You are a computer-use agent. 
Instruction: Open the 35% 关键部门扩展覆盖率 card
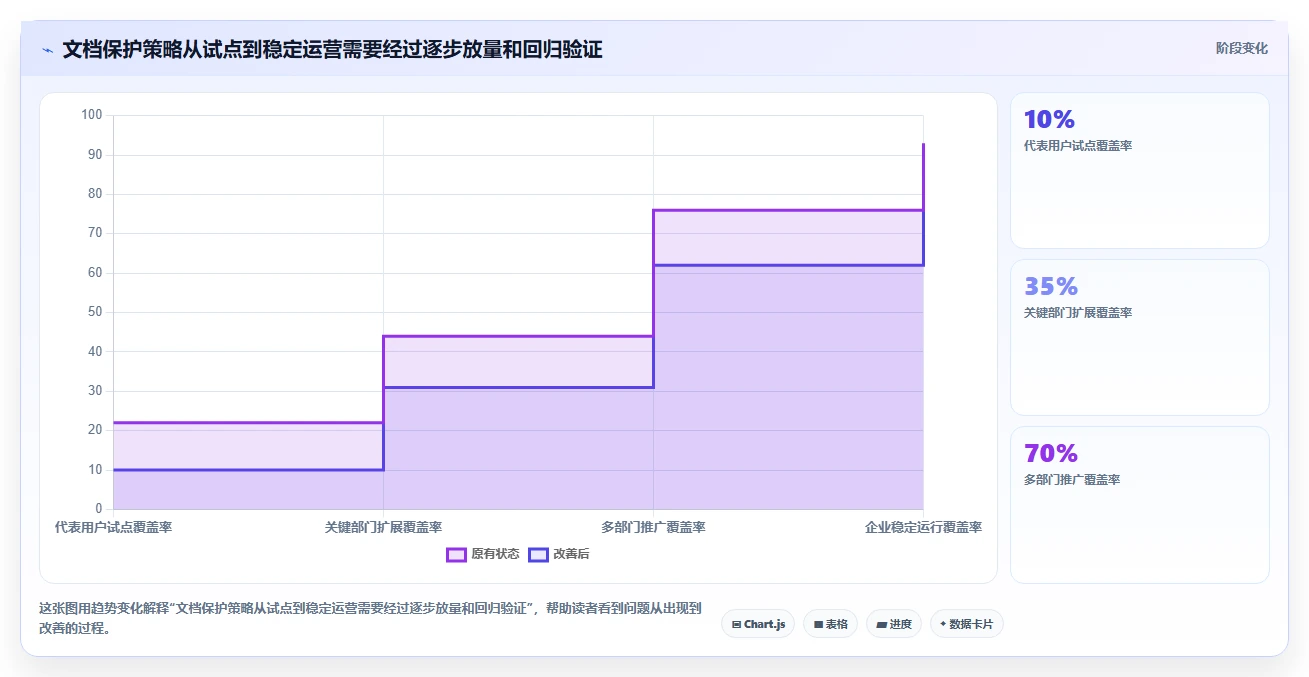tap(1139, 337)
